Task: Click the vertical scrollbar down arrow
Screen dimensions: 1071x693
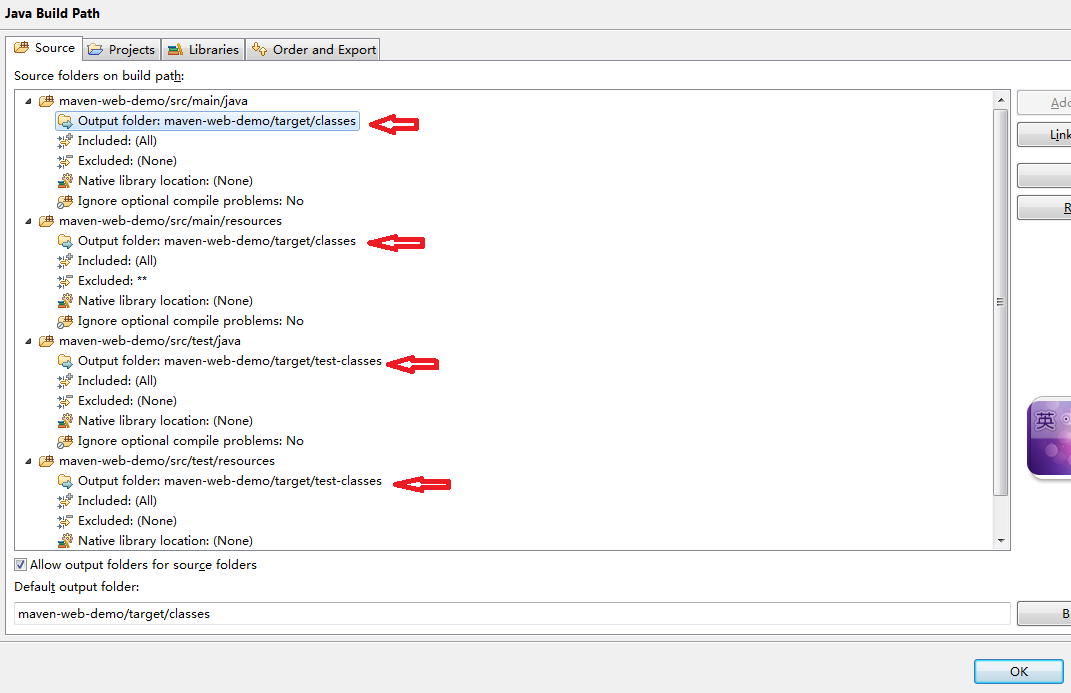Action: click(1001, 541)
